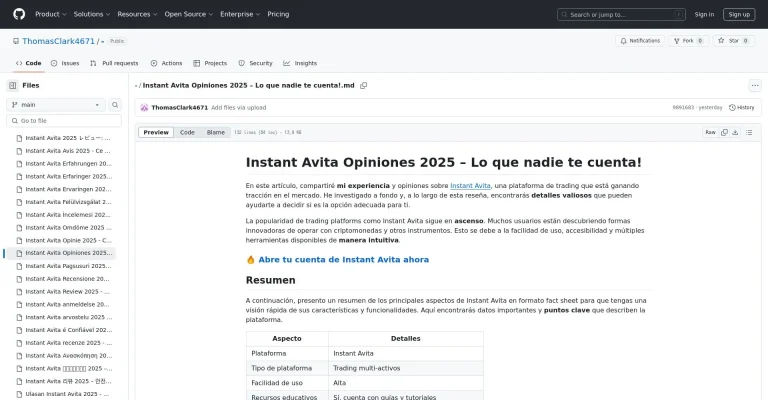Click the Trading multi-activos table cell
Viewport: 768px width, 400px height.
406,368
